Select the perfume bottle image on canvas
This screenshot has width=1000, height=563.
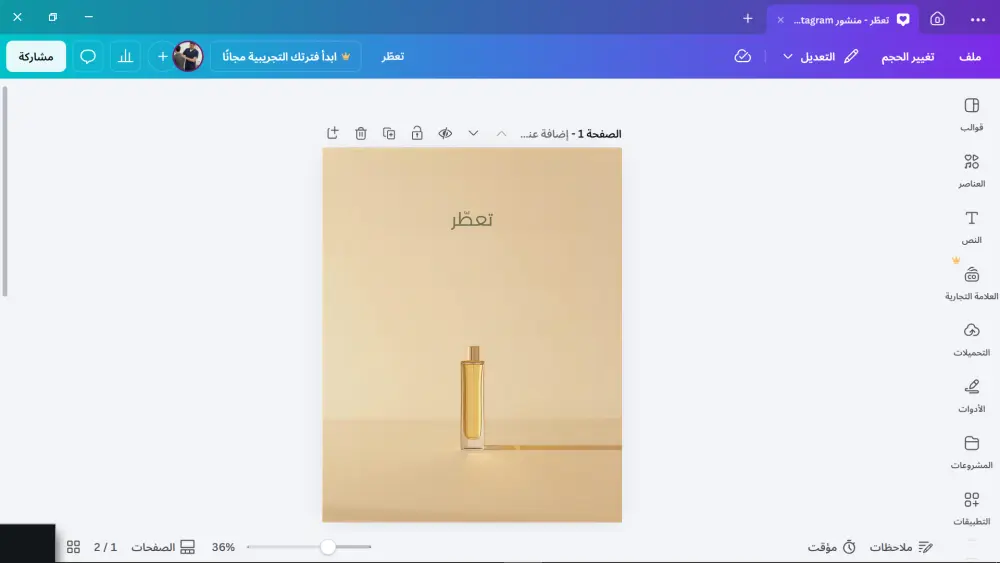pos(473,398)
